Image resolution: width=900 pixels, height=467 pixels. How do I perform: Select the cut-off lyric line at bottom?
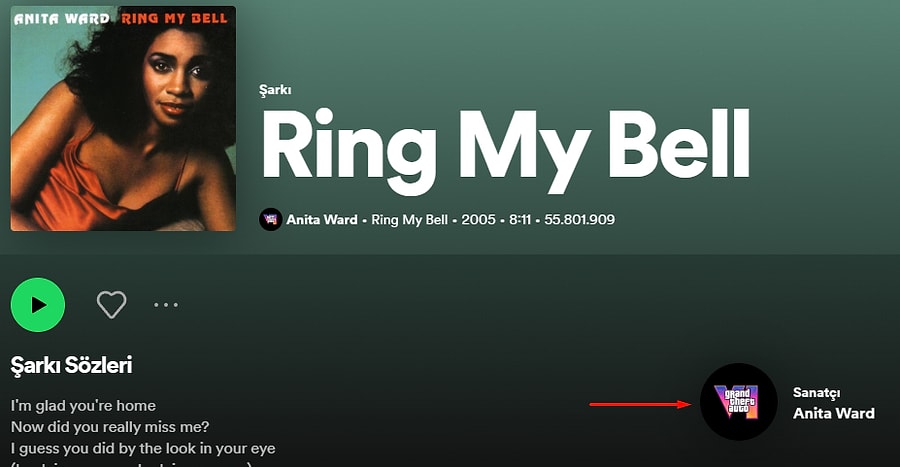pos(130,463)
